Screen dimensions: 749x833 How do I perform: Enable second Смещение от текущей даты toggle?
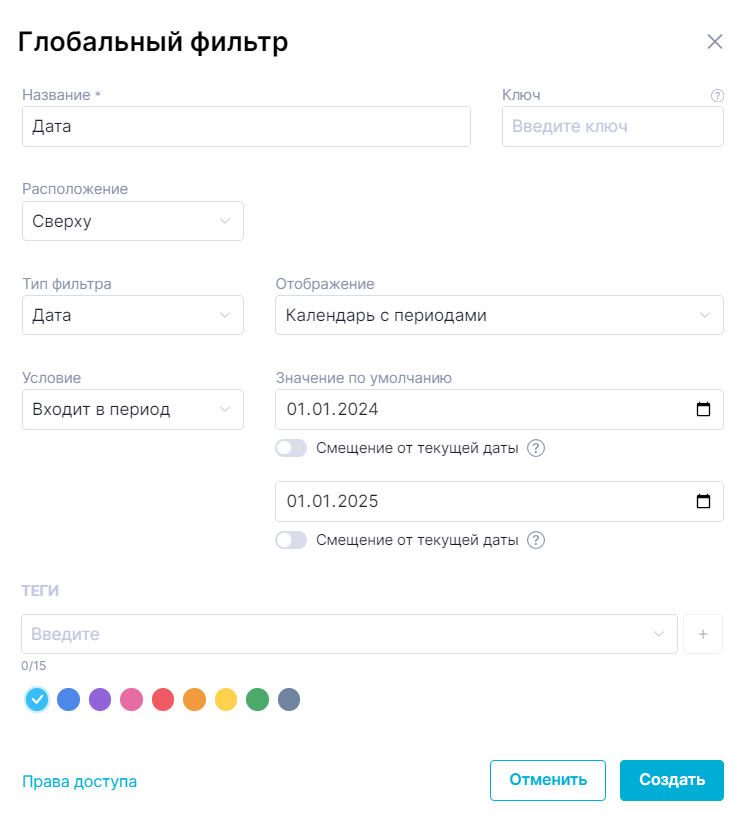pos(291,540)
